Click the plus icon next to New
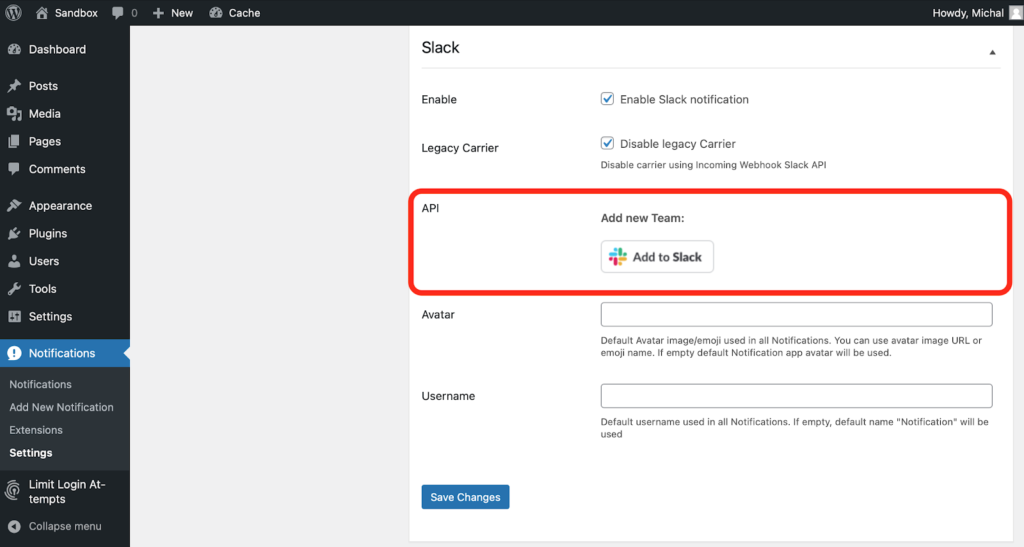The height and width of the screenshot is (547, 1024). pos(158,13)
